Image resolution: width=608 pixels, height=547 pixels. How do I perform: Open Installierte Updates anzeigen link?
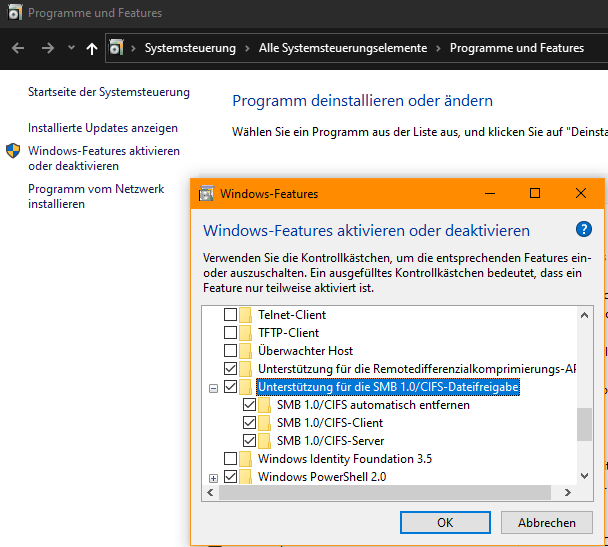coord(103,128)
